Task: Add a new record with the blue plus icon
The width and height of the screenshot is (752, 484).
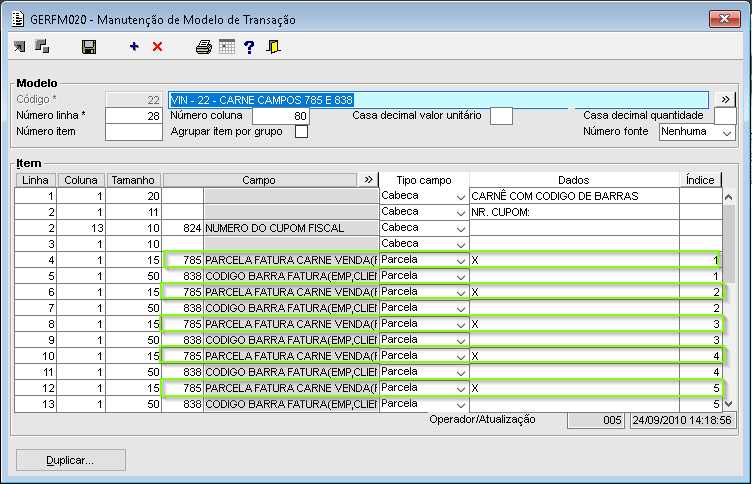Action: [134, 47]
